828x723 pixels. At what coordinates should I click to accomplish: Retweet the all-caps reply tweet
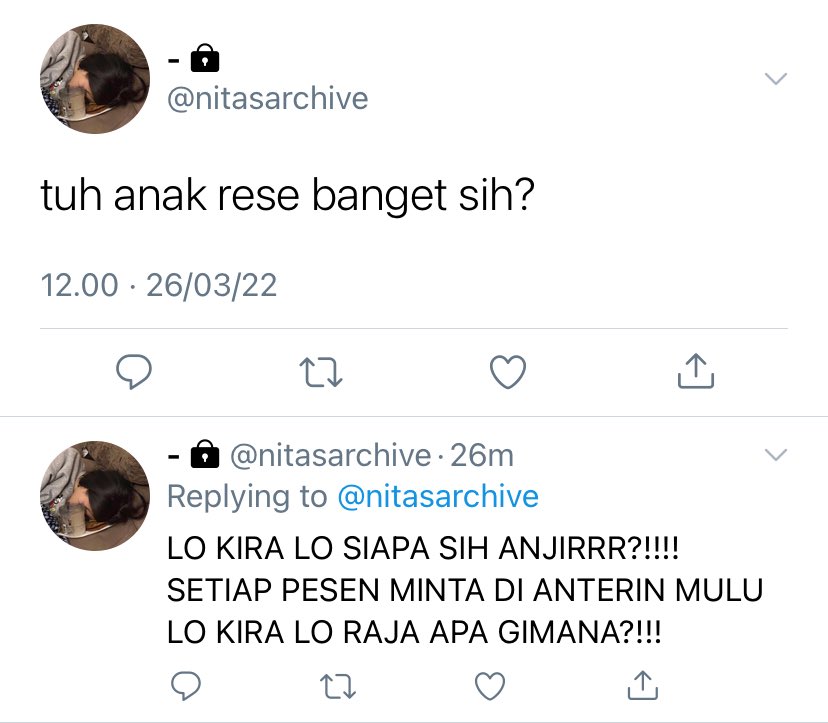point(338,686)
